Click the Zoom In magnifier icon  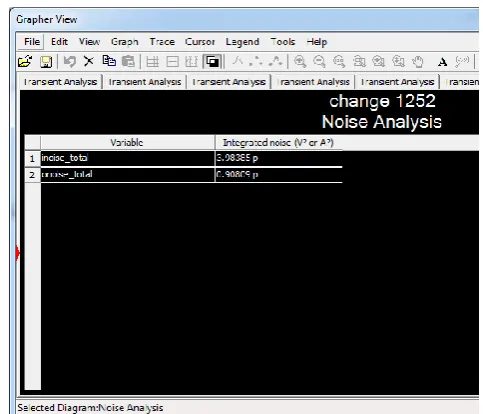(x=300, y=62)
